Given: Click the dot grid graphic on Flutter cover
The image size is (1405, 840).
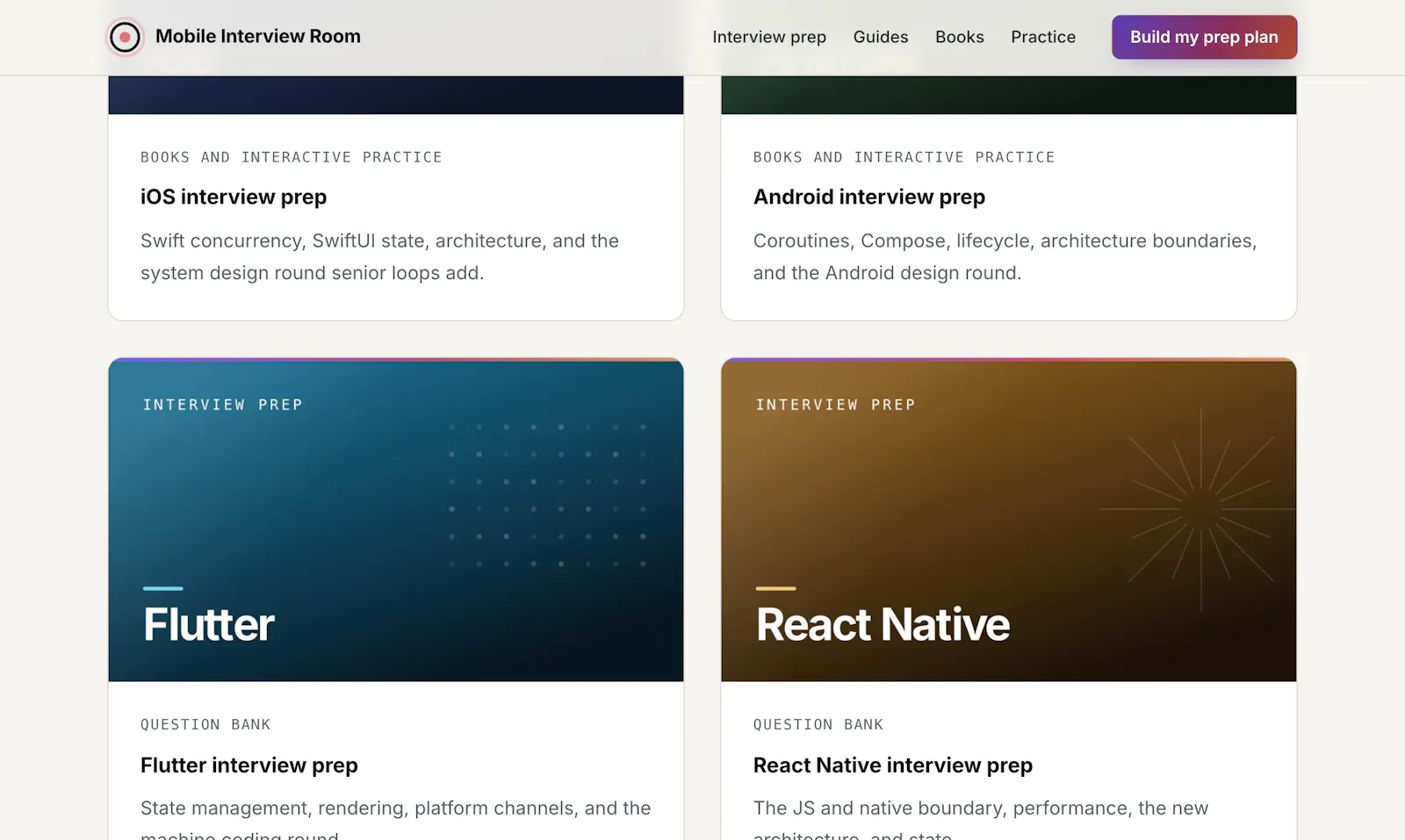Looking at the screenshot, I should pyautogui.click(x=547, y=495).
